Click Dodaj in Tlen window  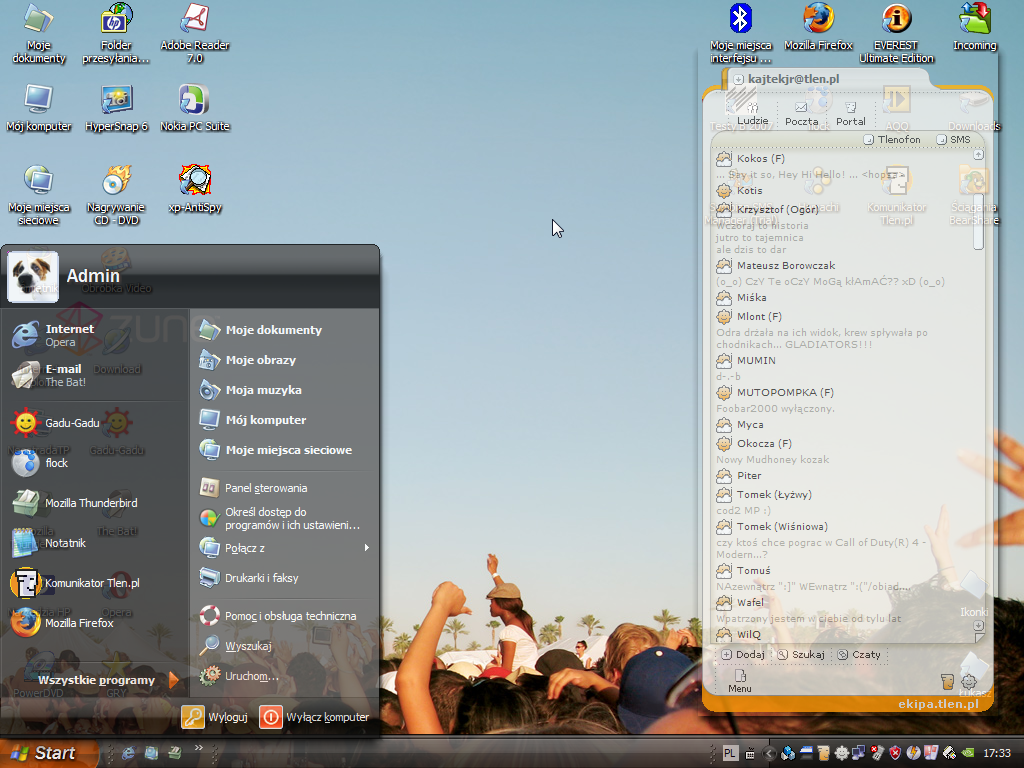point(743,654)
